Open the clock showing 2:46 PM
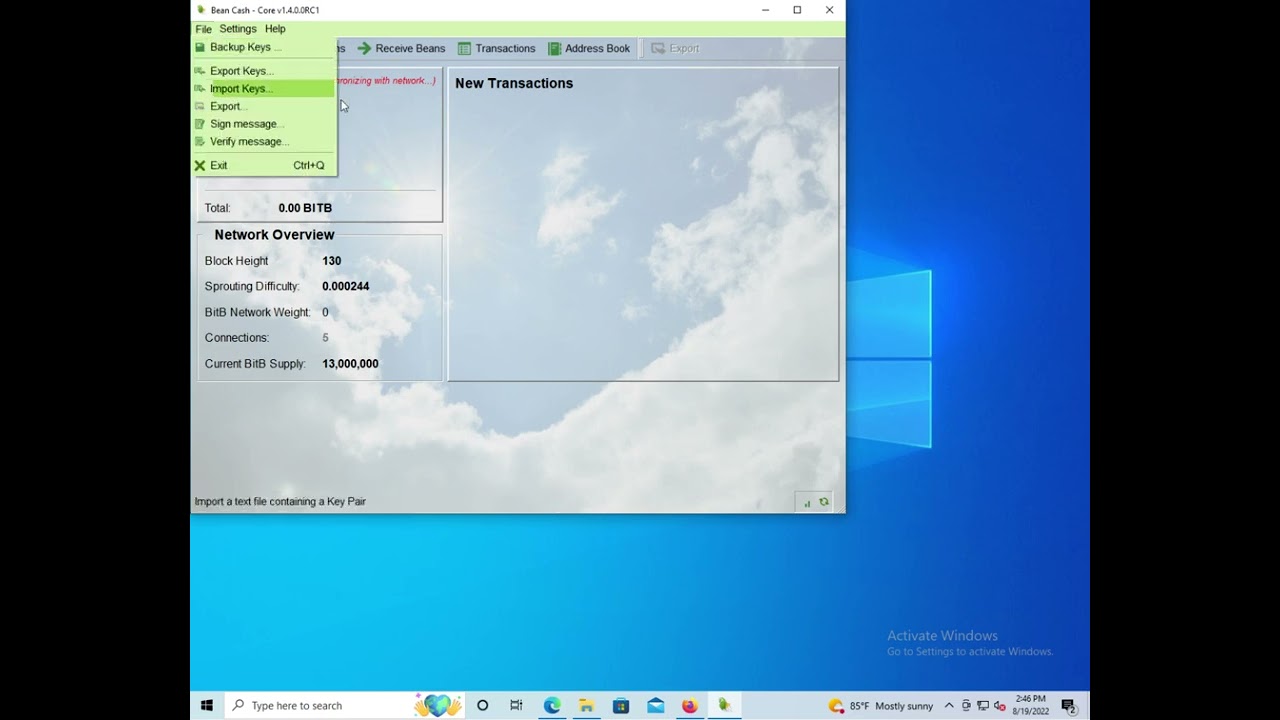Image resolution: width=1280 pixels, height=720 pixels. coord(1030,706)
